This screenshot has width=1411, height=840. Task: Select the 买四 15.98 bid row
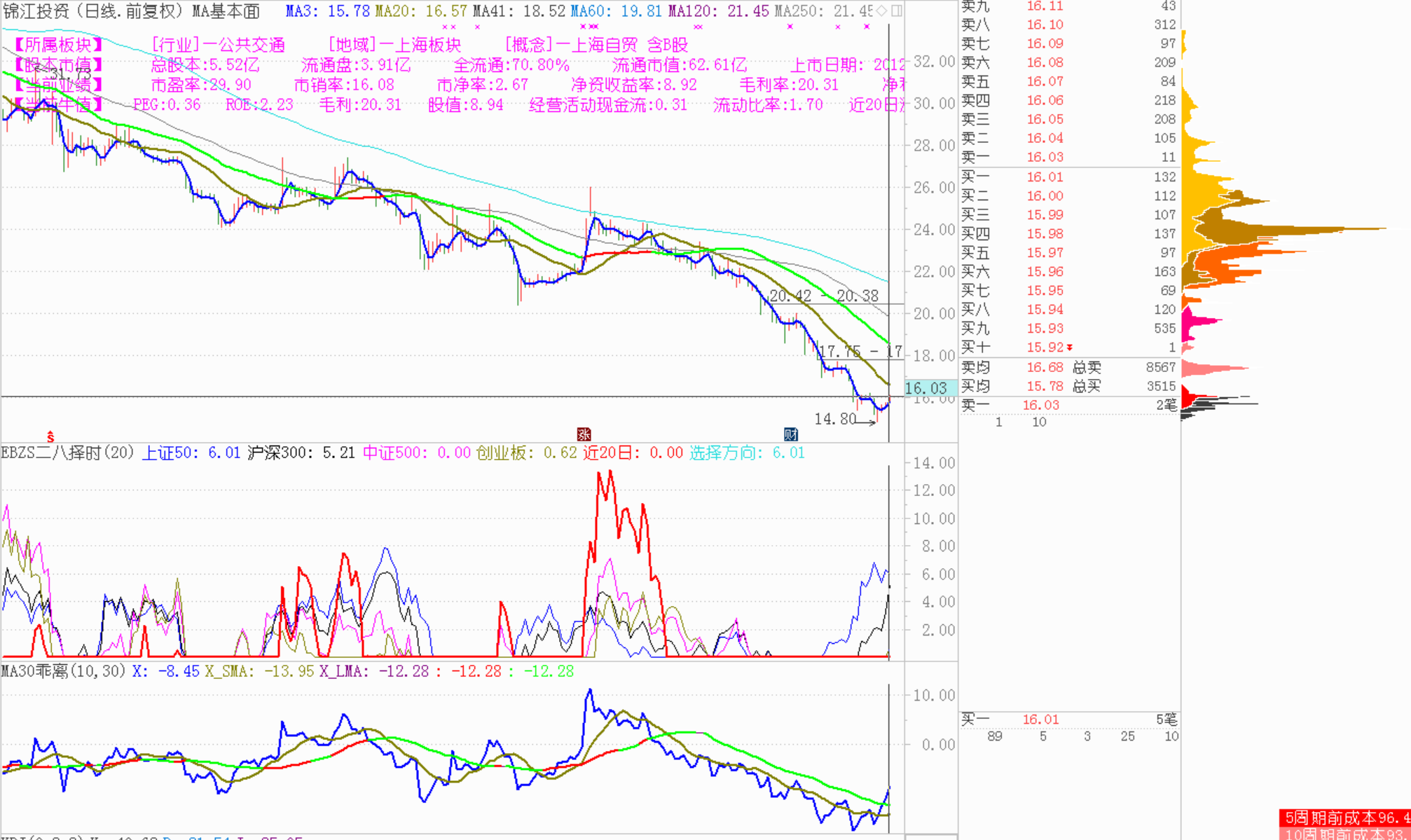1068,234
